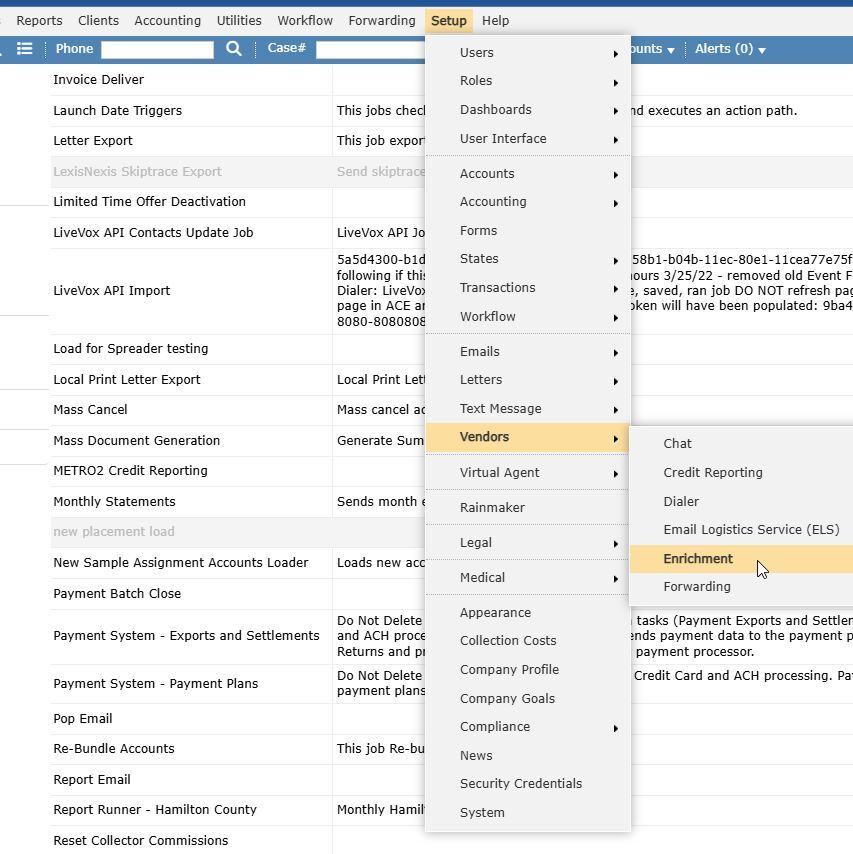853x854 pixels.
Task: Open the Mass Cancel job entry
Action: [x=91, y=410]
